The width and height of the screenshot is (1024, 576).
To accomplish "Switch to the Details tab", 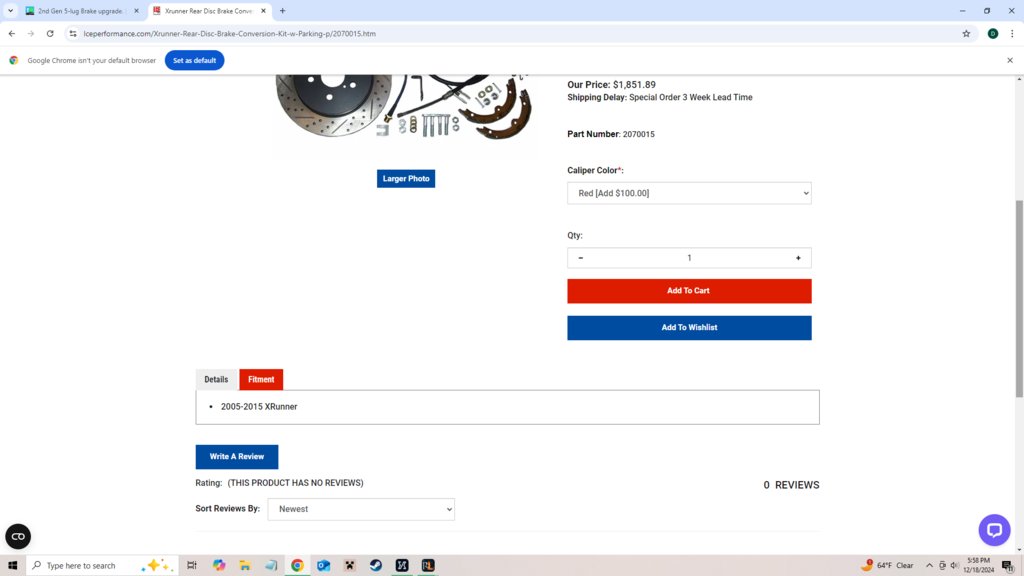I will [x=216, y=379].
